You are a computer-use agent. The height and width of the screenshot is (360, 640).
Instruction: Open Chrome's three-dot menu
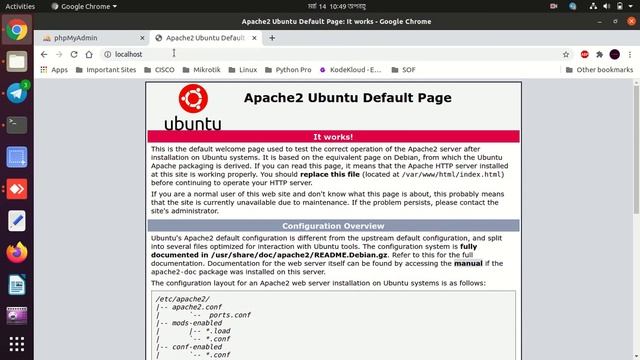[630, 54]
